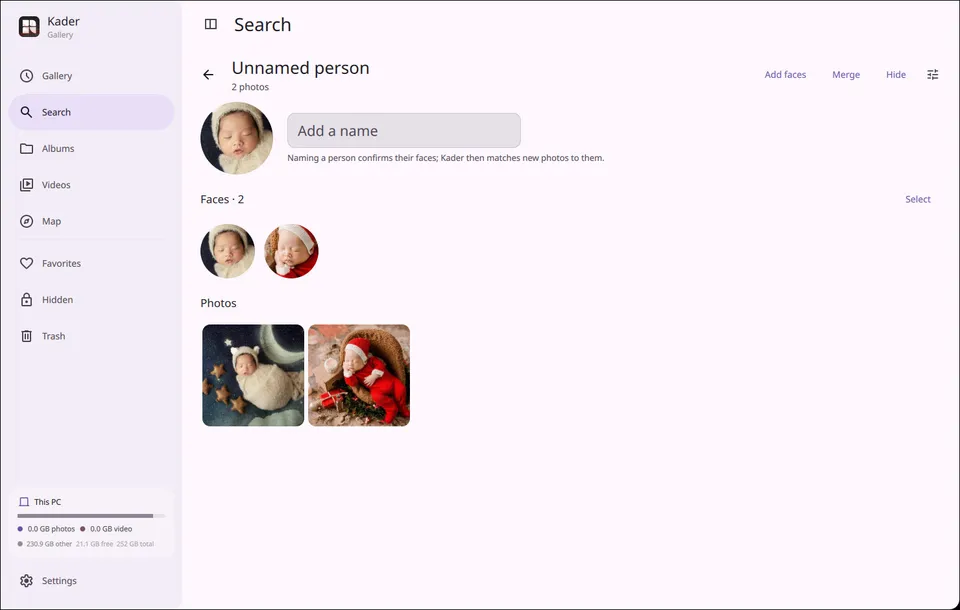Toggle the sidebar panel icon
The image size is (960, 610).
pos(211,24)
